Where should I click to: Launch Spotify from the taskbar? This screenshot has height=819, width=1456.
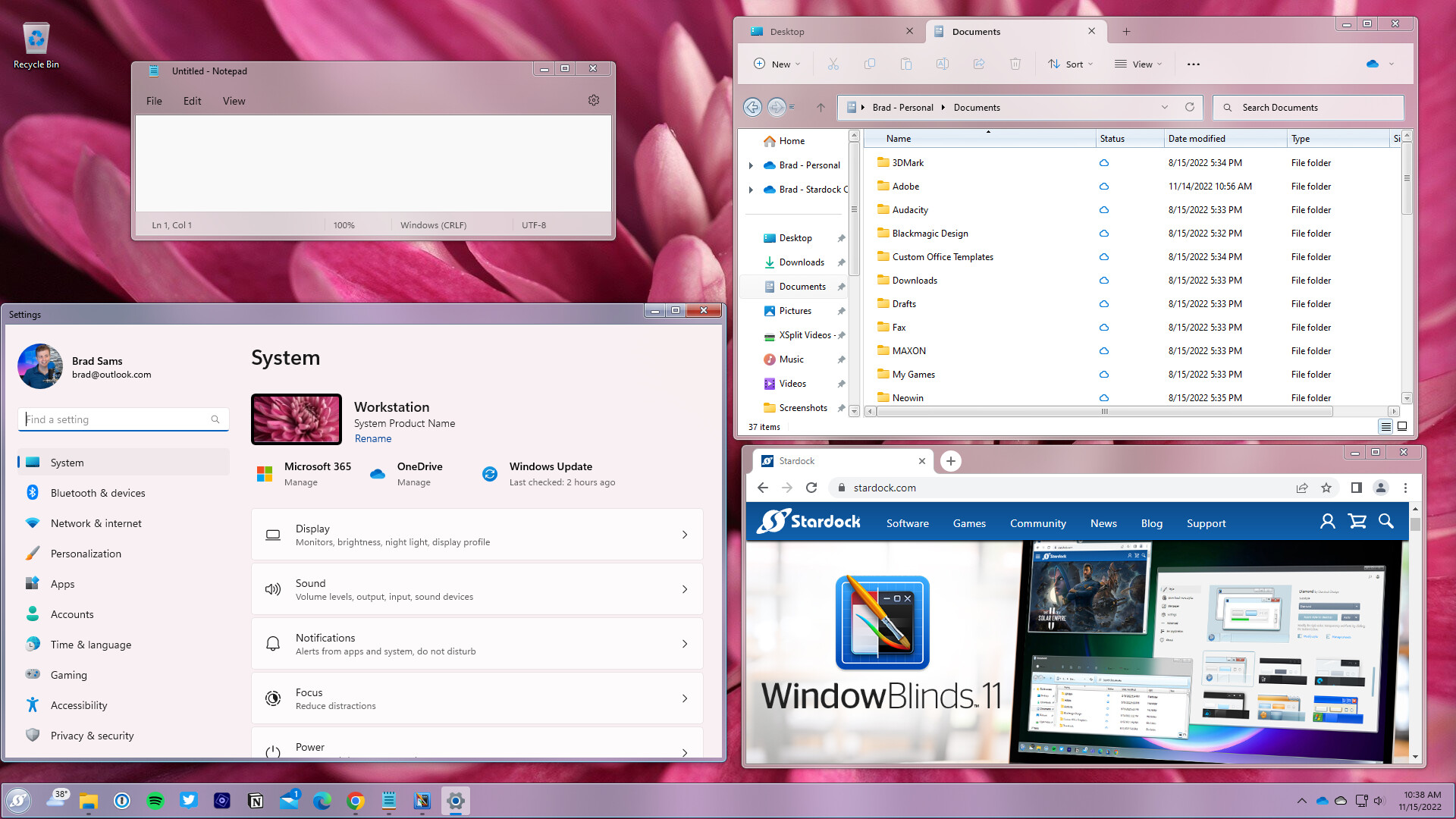coord(155,801)
